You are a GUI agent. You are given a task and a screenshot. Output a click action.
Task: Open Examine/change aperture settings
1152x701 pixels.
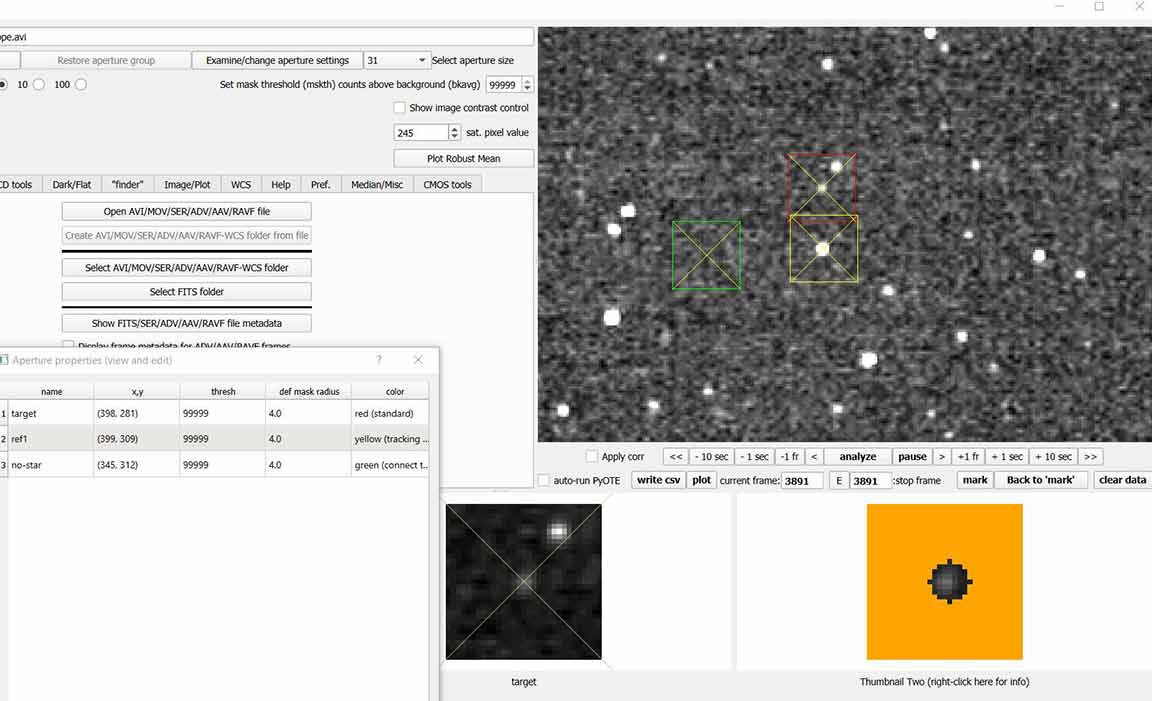pos(277,60)
